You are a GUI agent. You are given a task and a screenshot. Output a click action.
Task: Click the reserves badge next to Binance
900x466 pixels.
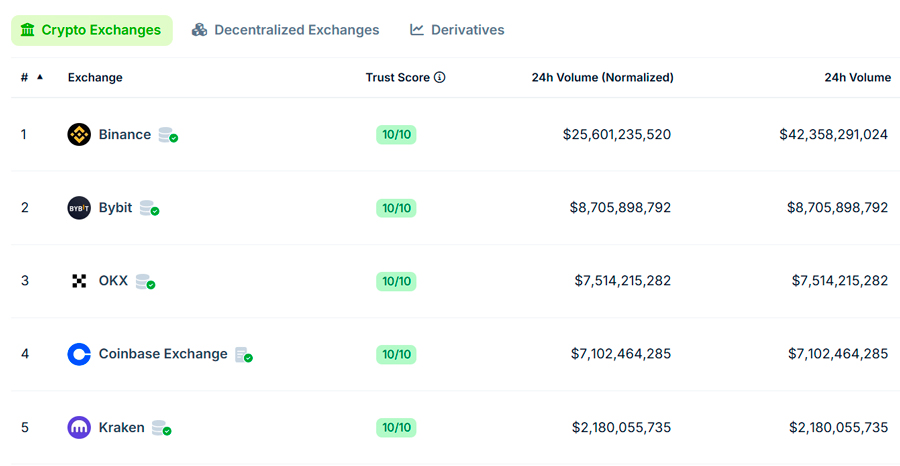coord(168,135)
